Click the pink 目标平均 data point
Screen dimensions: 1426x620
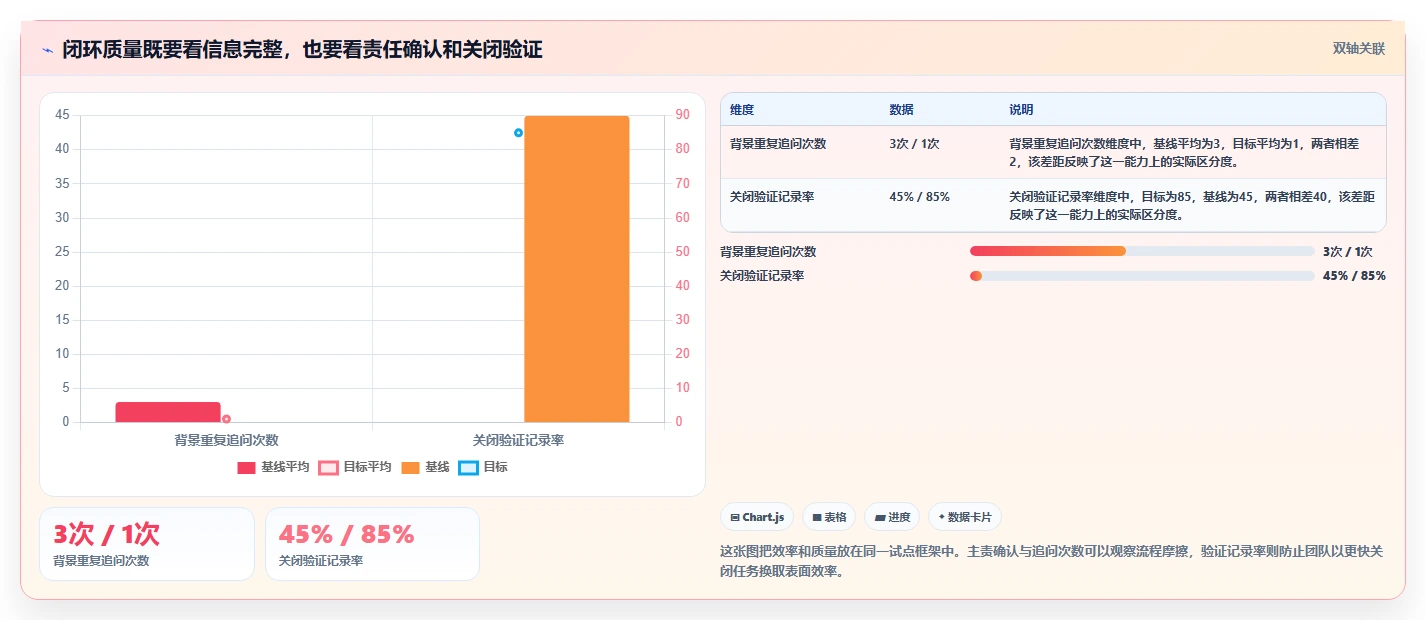(226, 419)
